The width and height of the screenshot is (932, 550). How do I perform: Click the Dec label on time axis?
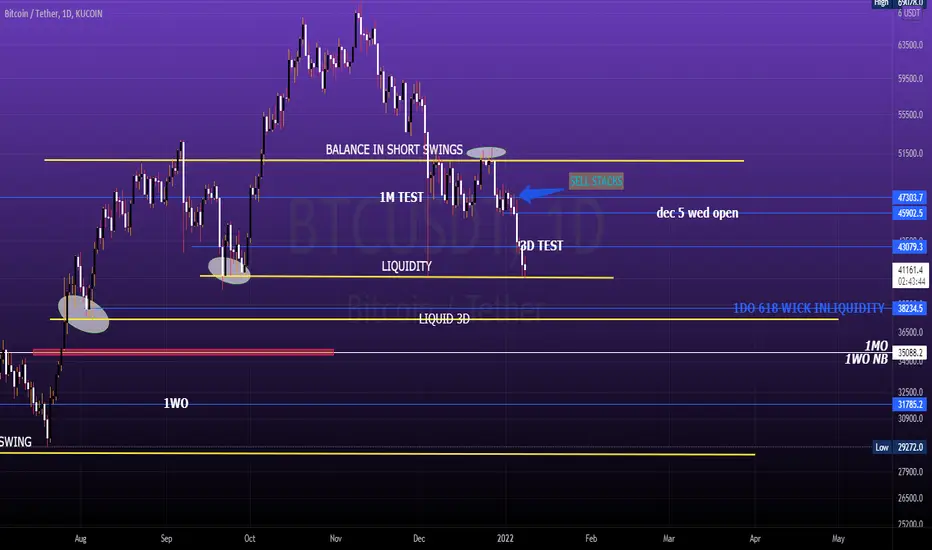click(419, 539)
